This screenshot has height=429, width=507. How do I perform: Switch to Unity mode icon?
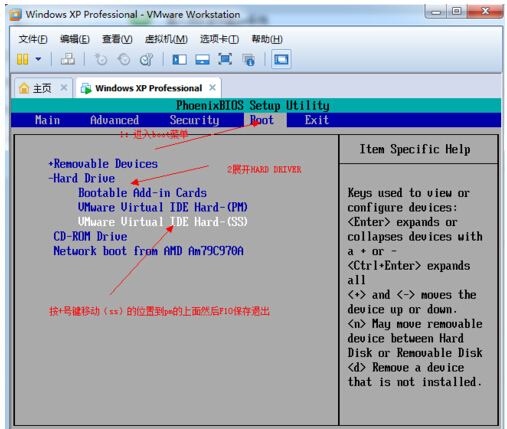click(249, 60)
